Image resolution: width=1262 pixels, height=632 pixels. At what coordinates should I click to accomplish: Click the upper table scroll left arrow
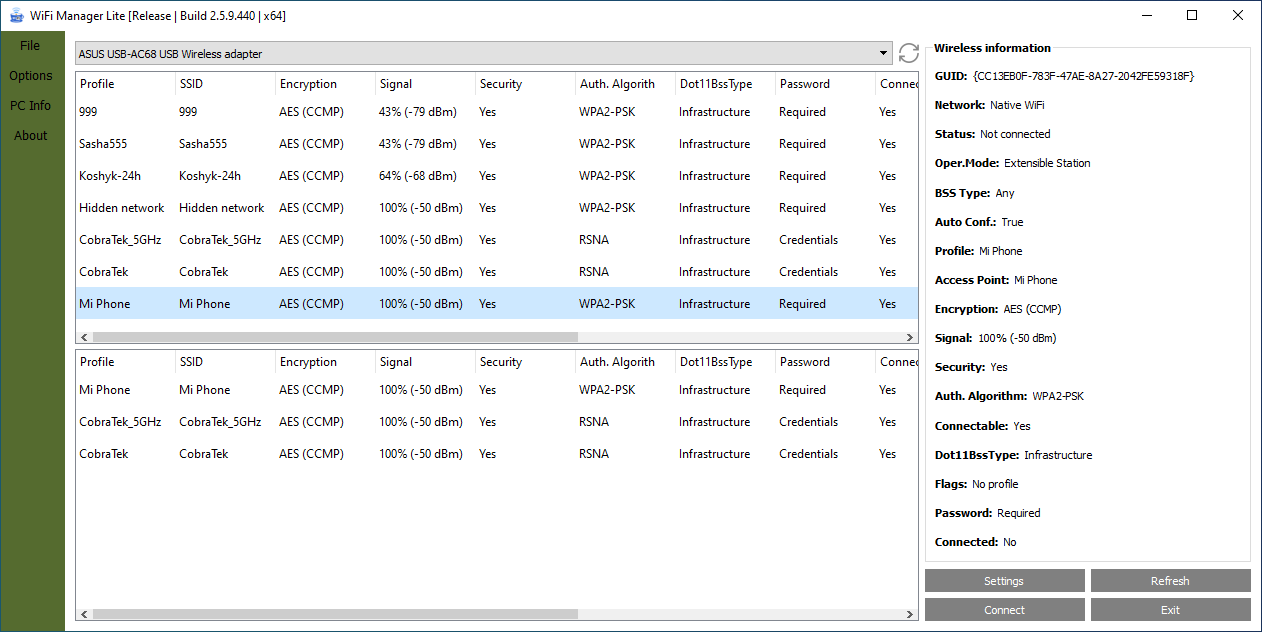click(x=84, y=337)
